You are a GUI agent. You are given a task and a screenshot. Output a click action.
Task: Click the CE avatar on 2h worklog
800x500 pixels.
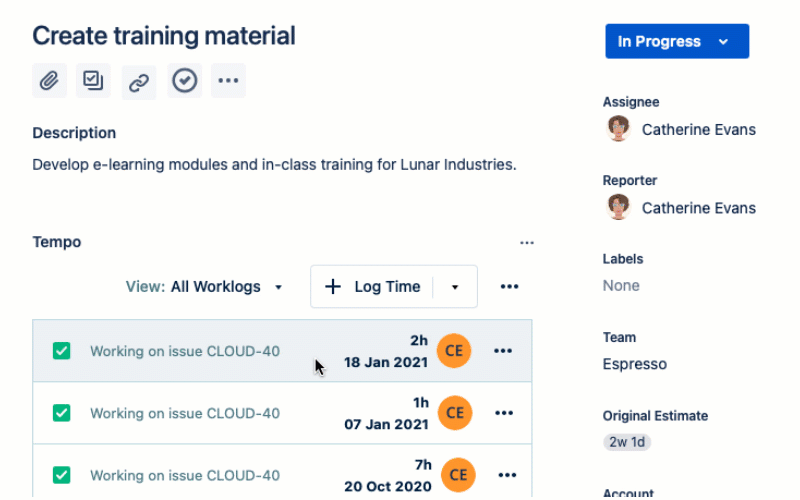pyautogui.click(x=454, y=351)
